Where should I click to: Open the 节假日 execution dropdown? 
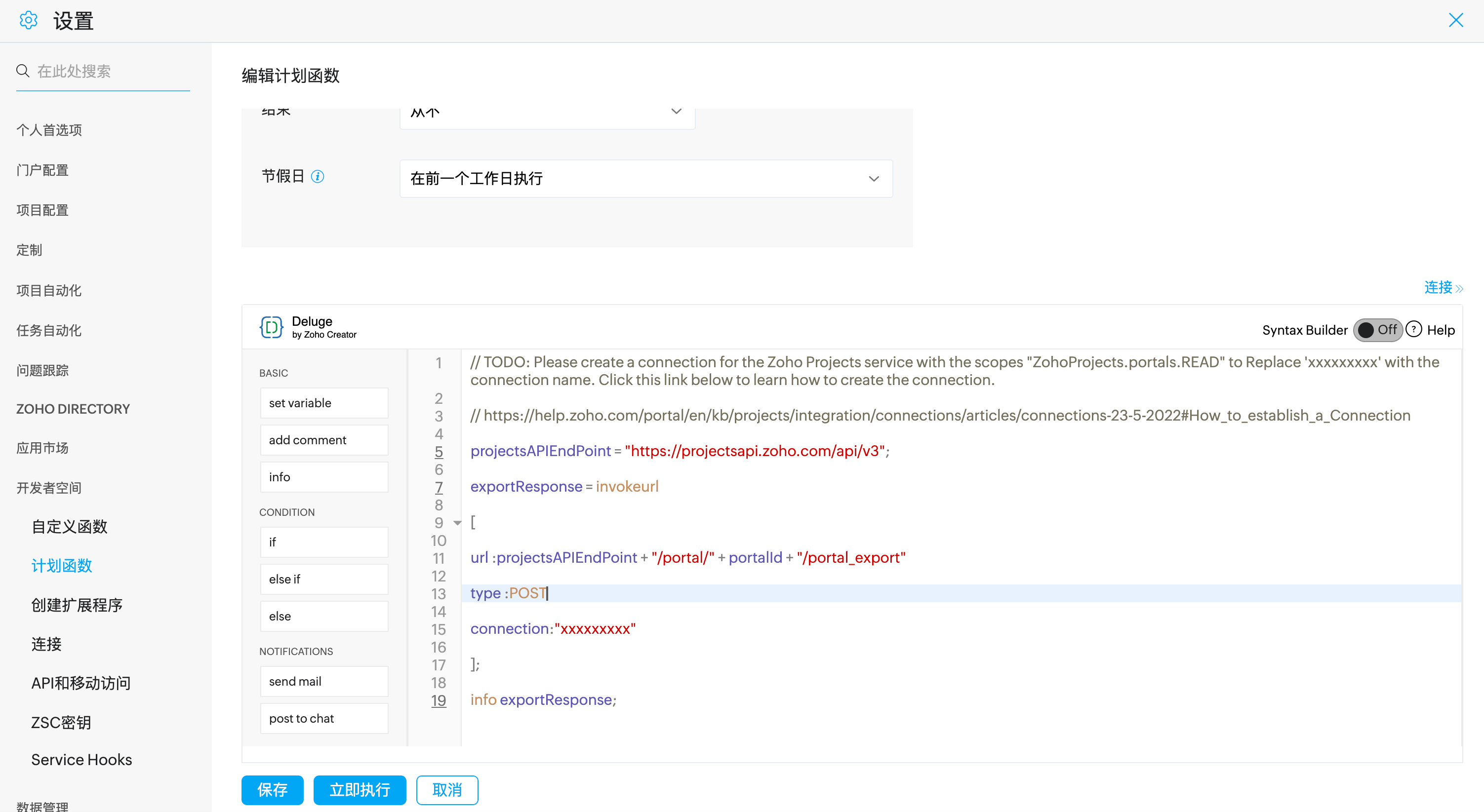646,179
